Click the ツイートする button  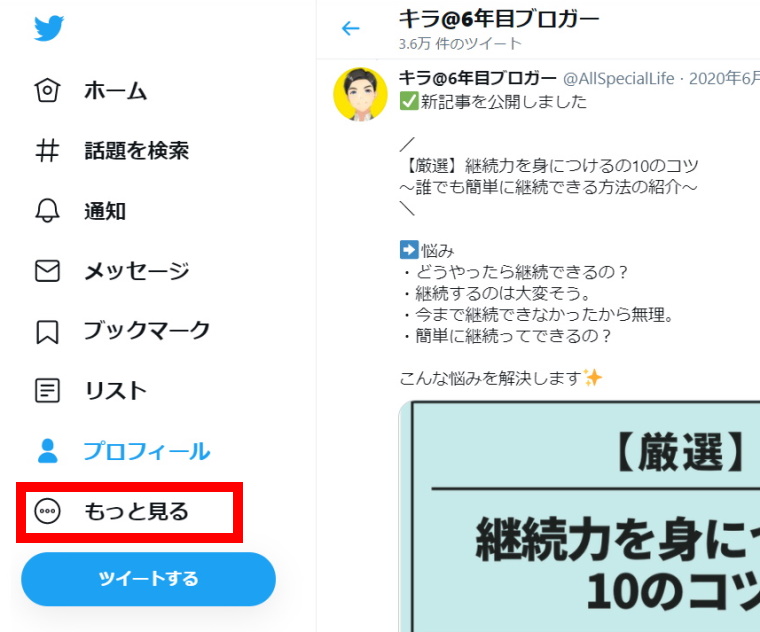(x=148, y=579)
